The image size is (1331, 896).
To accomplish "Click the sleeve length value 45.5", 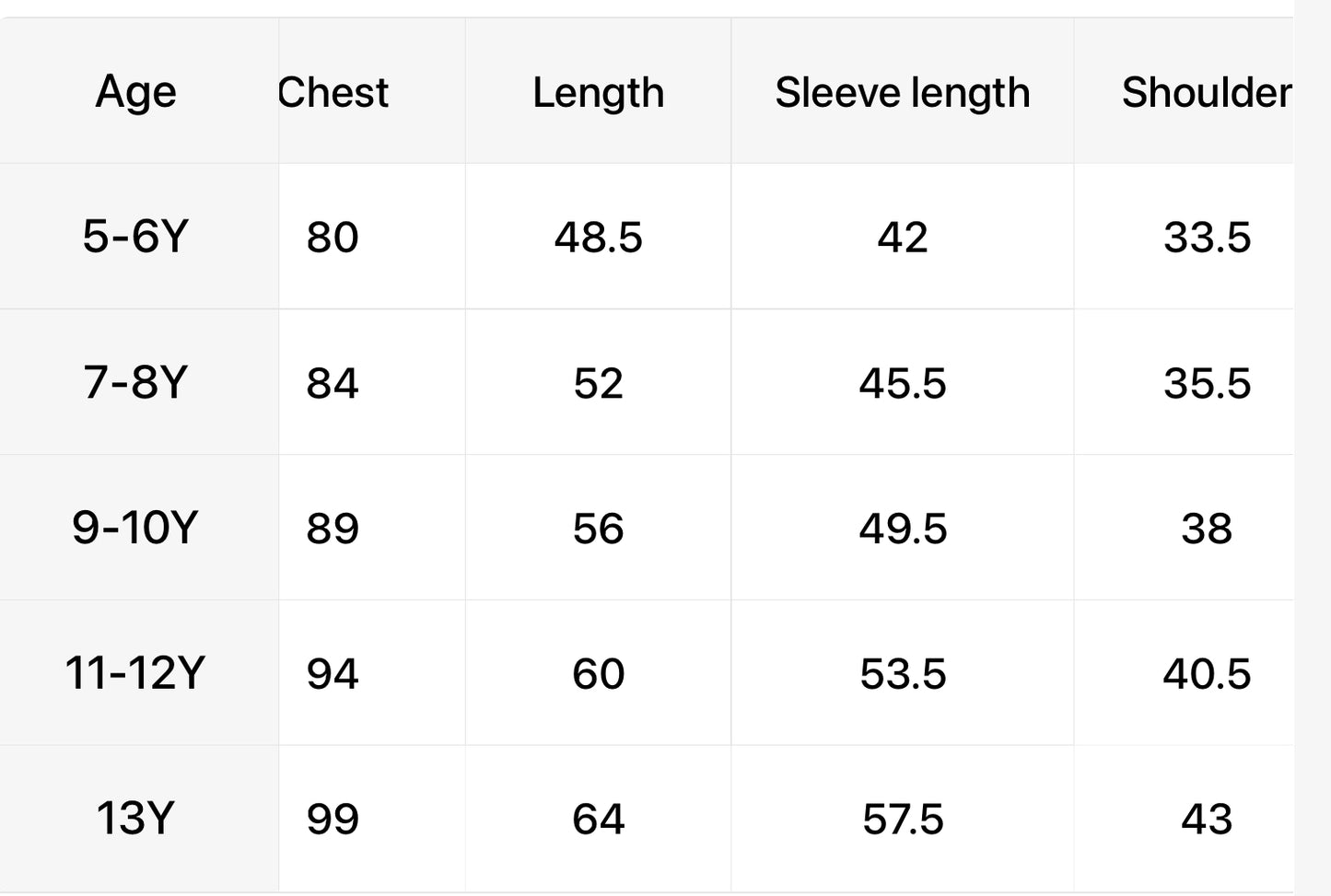I will [x=902, y=383].
